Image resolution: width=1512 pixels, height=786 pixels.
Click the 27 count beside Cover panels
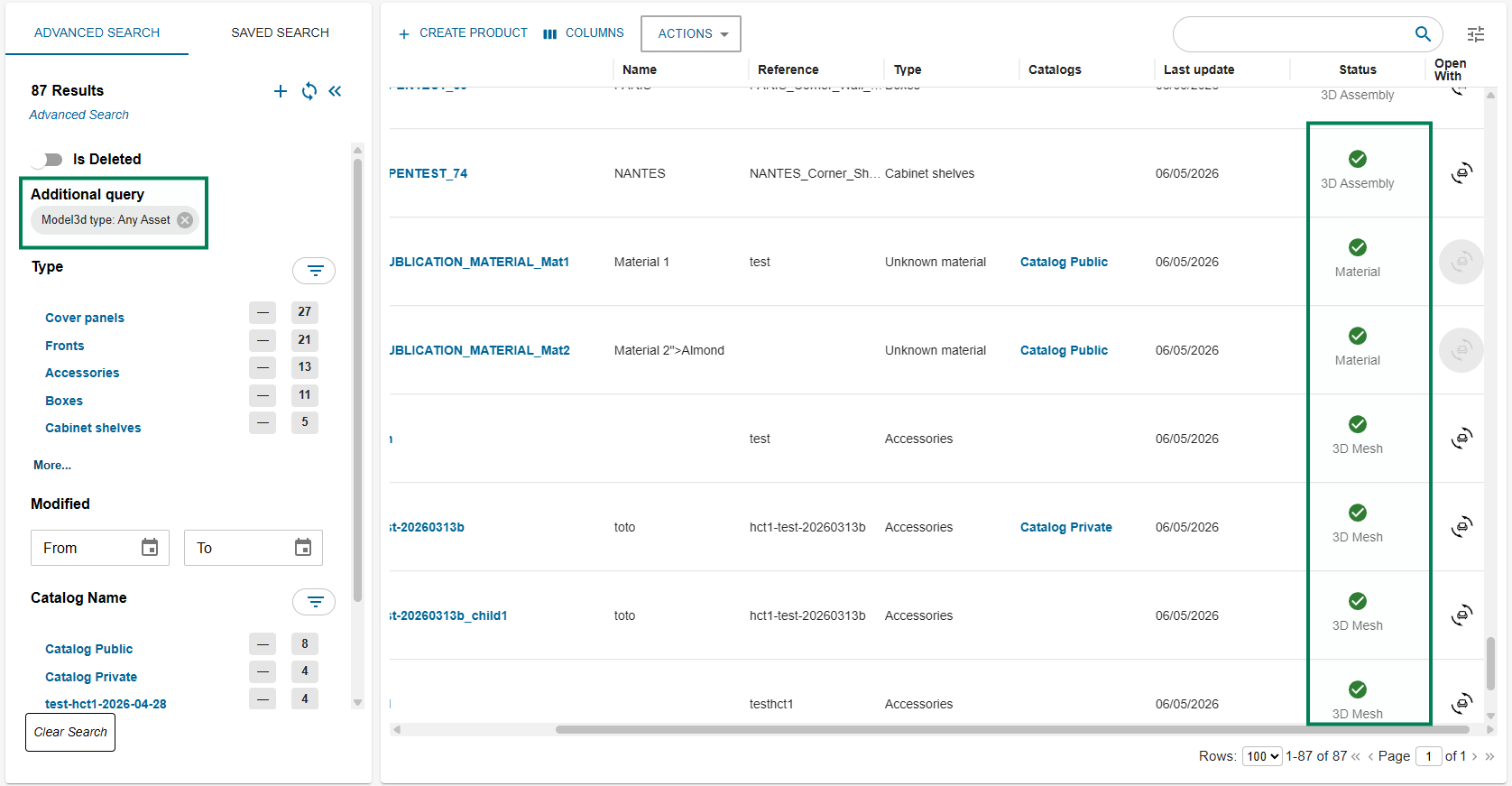tap(305, 312)
